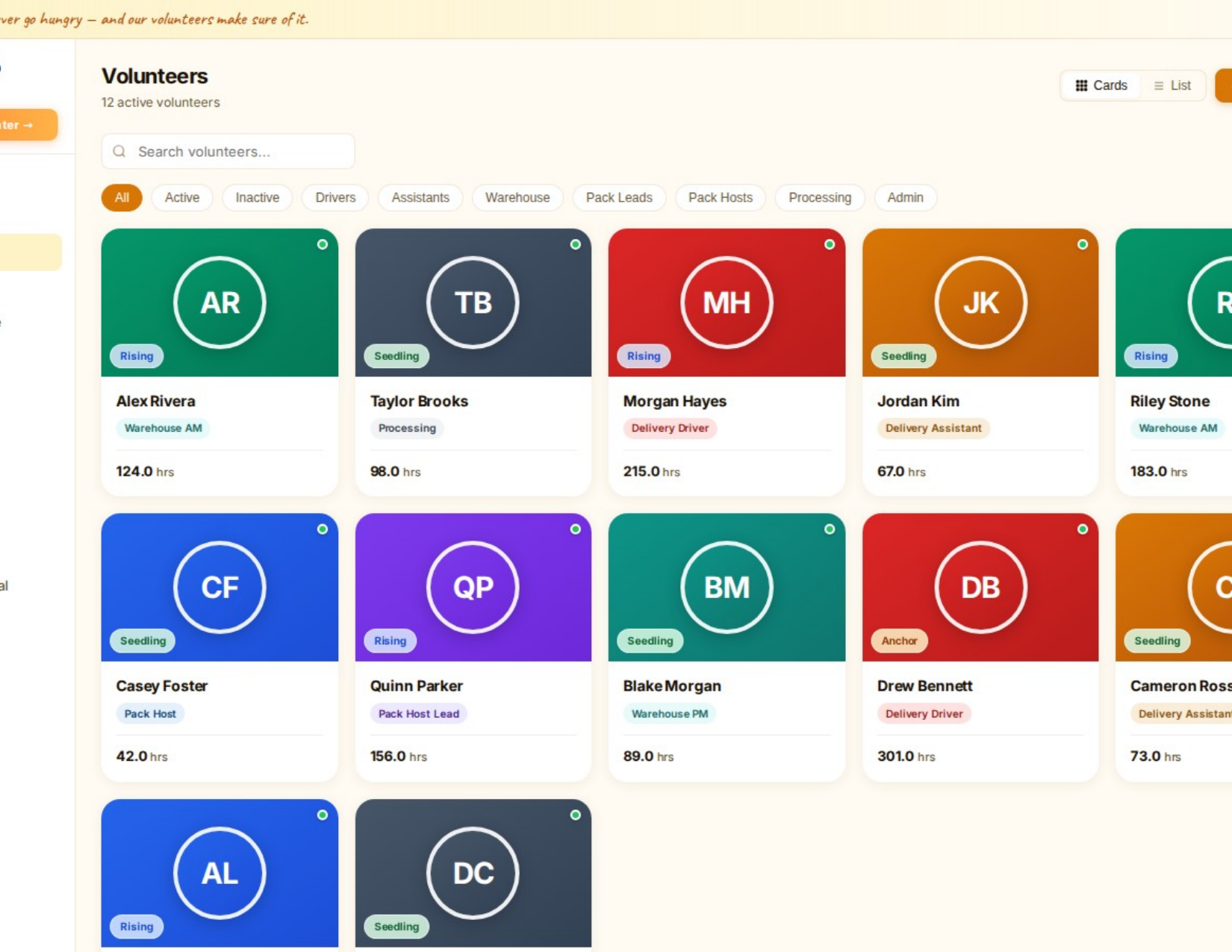
Task: Open Morgan Hayes' volunteer name
Action: (x=674, y=401)
